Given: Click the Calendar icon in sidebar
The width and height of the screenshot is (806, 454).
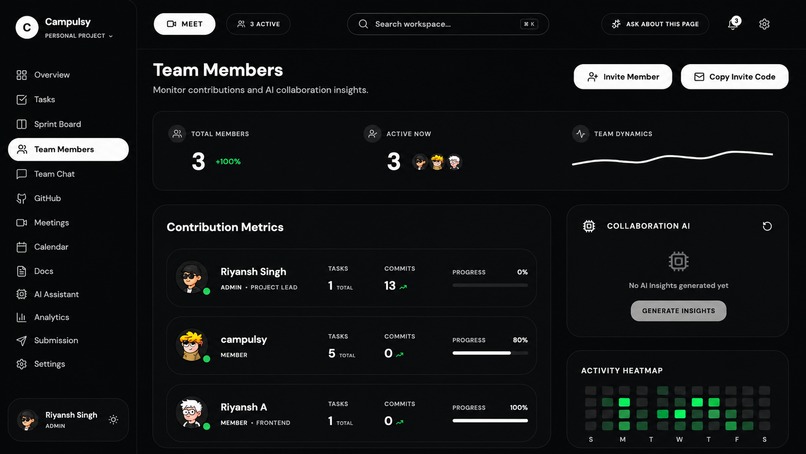Looking at the screenshot, I should tap(22, 247).
